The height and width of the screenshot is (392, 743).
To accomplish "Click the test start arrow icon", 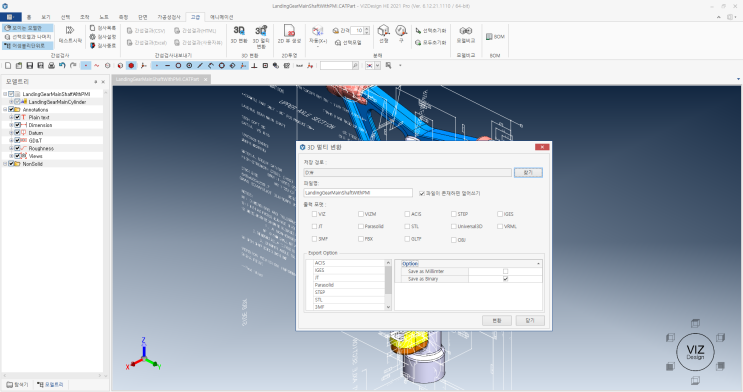I will coord(70,30).
